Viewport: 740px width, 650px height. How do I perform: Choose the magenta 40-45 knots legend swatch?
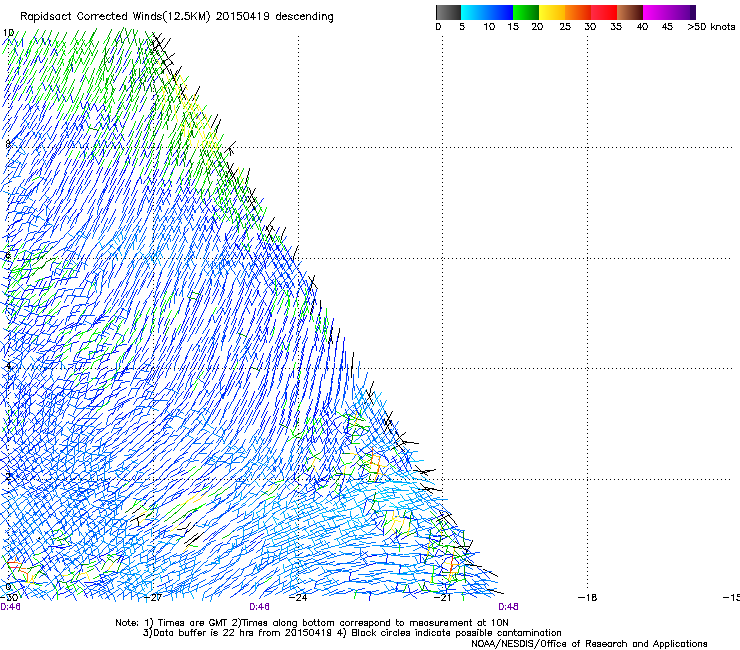(x=656, y=12)
